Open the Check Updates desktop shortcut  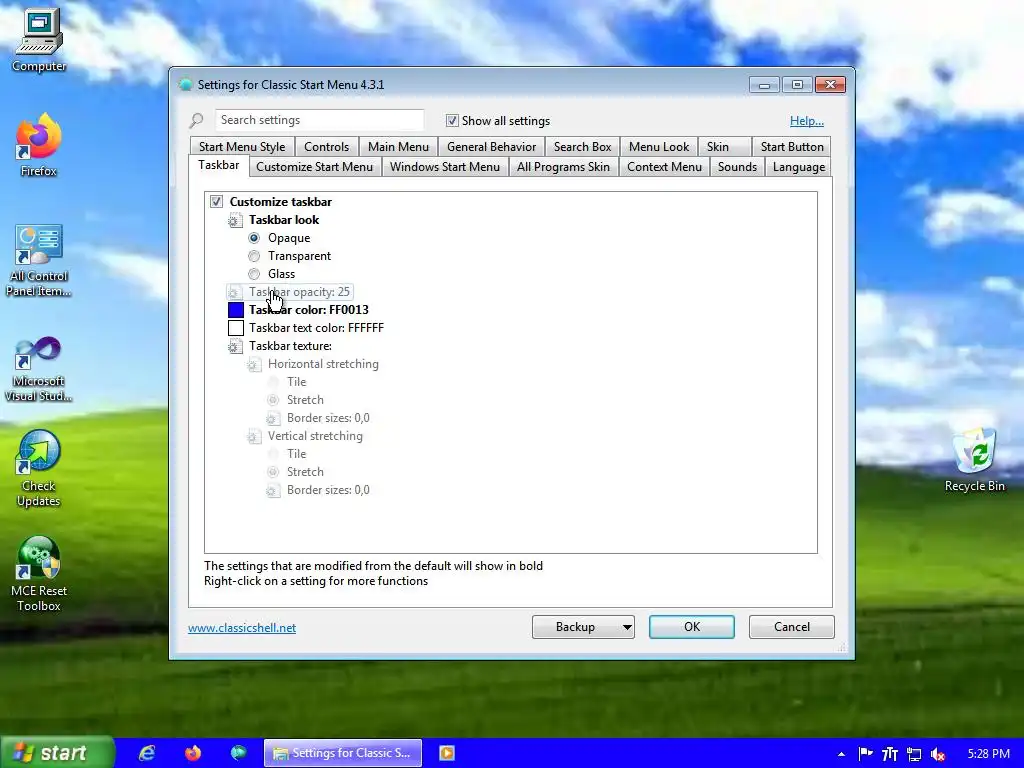coord(39,468)
